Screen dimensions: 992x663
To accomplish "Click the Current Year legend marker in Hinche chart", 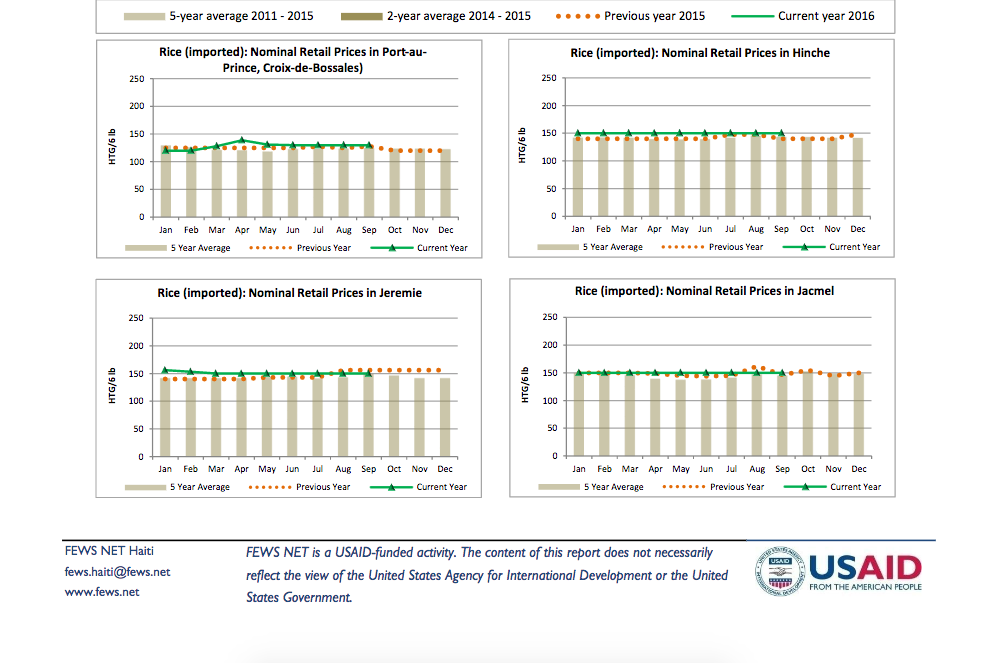I will 806,247.
